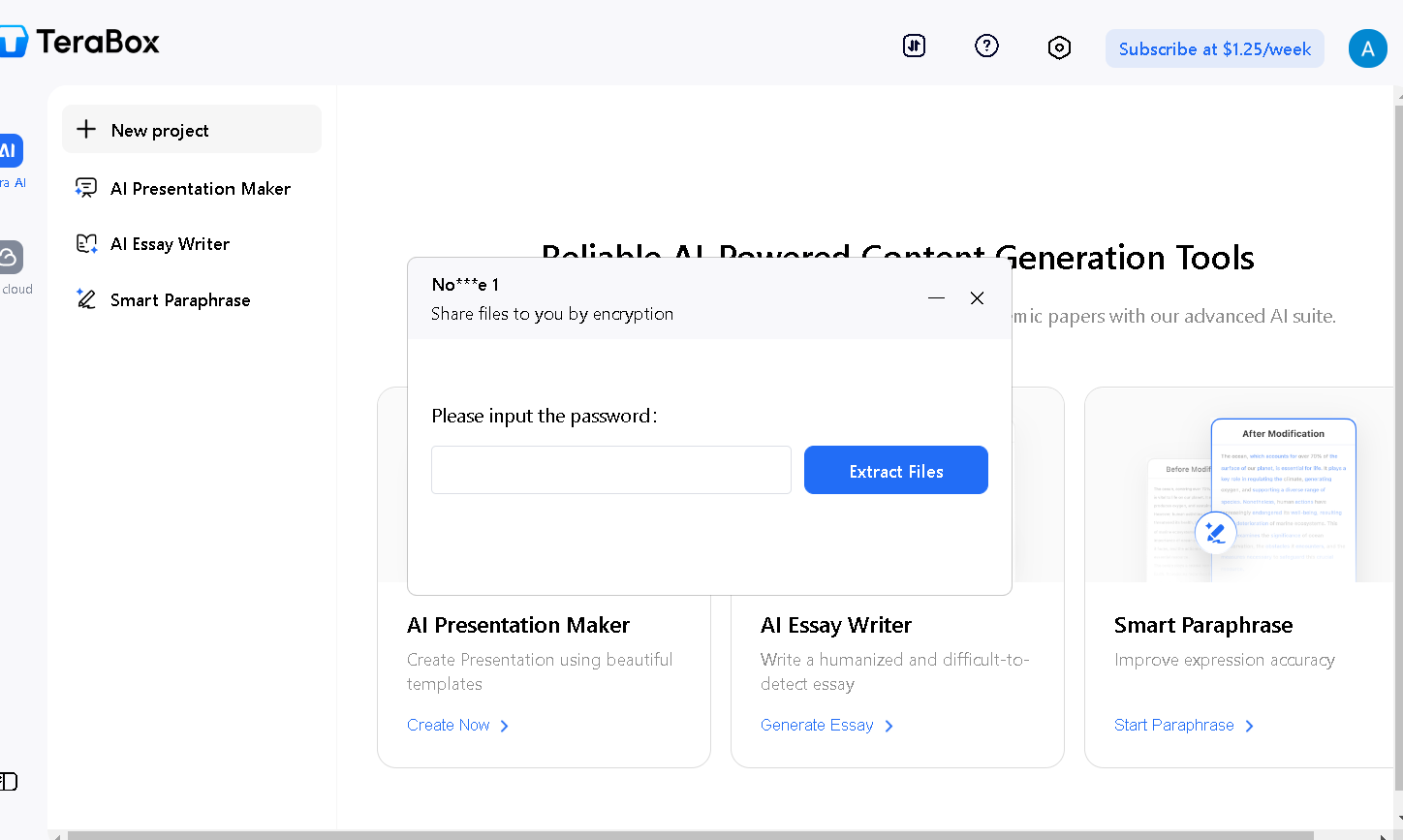This screenshot has width=1403, height=840.
Task: Click the Smart Paraphrase pen badge icon
Action: 1215,532
